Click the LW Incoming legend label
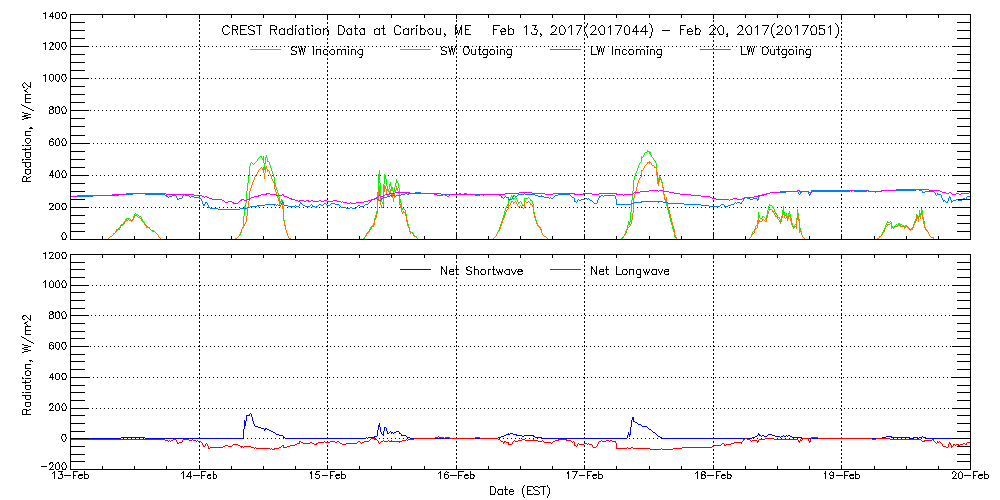This screenshot has height=500, width=1000. pyautogui.click(x=626, y=52)
